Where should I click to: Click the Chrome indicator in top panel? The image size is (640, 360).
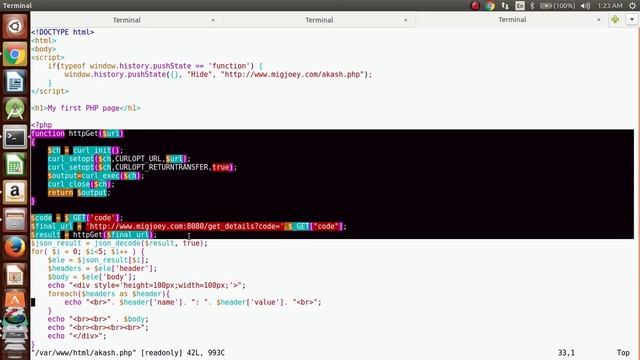[x=490, y=6]
